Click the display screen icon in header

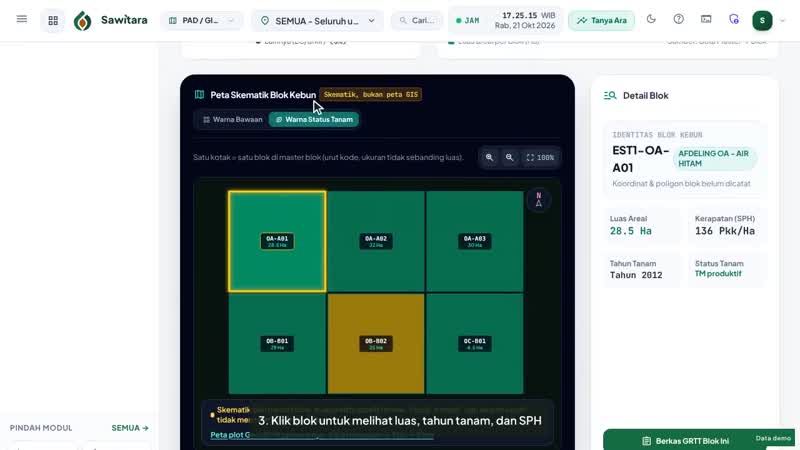[x=706, y=19]
